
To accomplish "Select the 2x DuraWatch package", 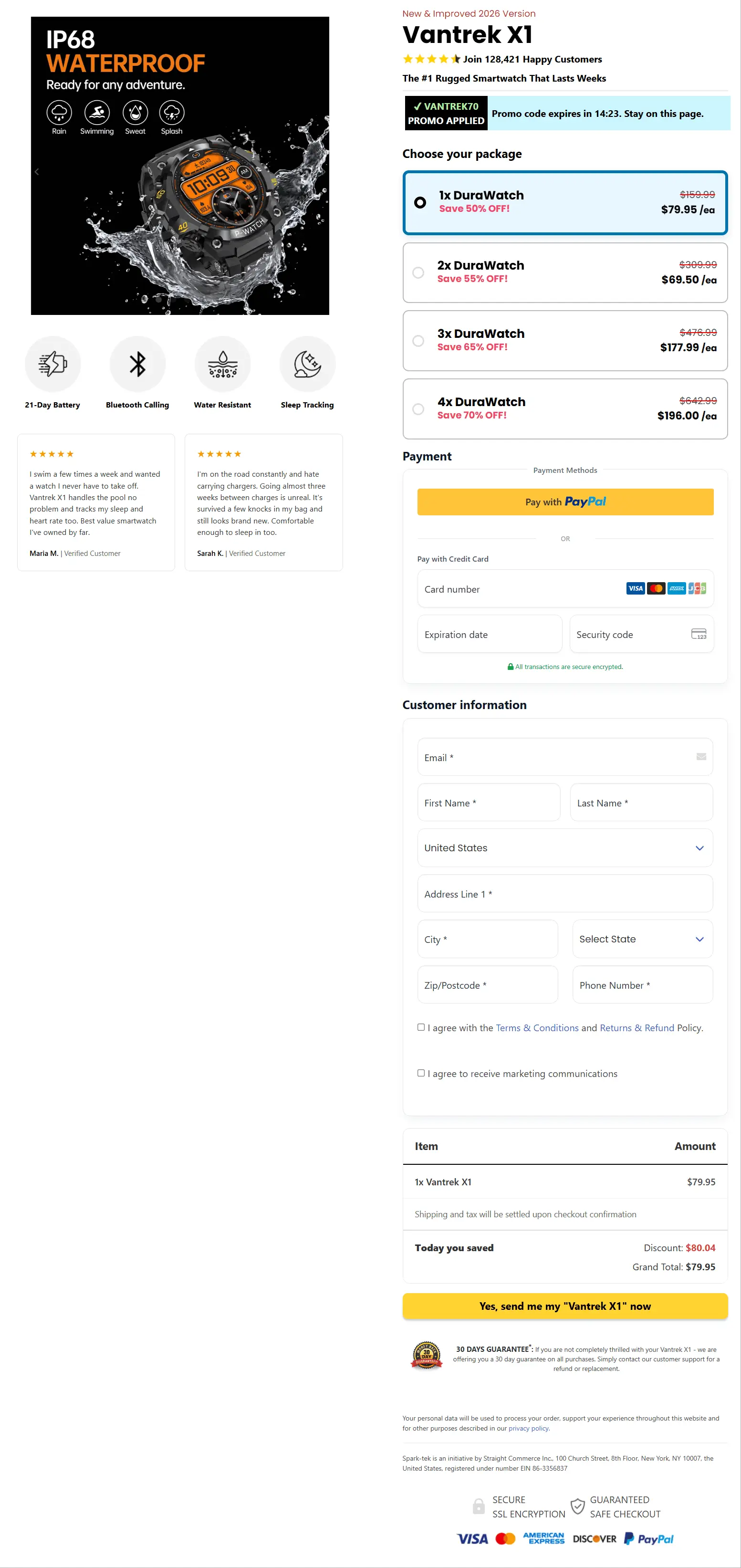I will [x=565, y=272].
